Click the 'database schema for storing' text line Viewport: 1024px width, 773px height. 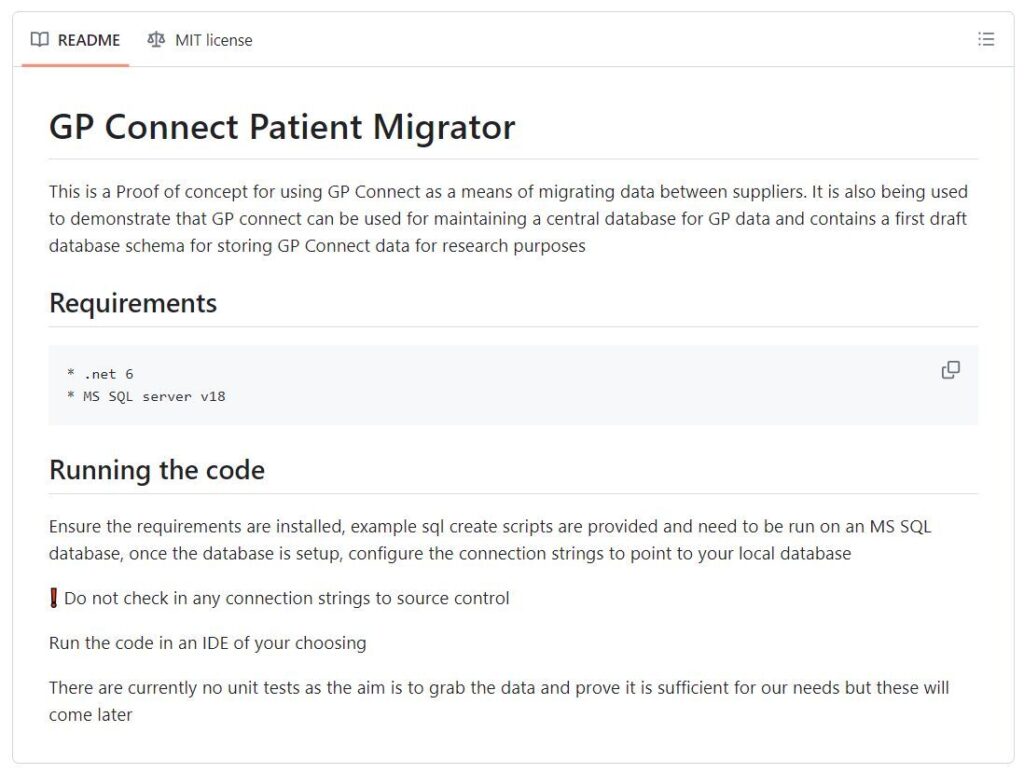click(x=317, y=246)
